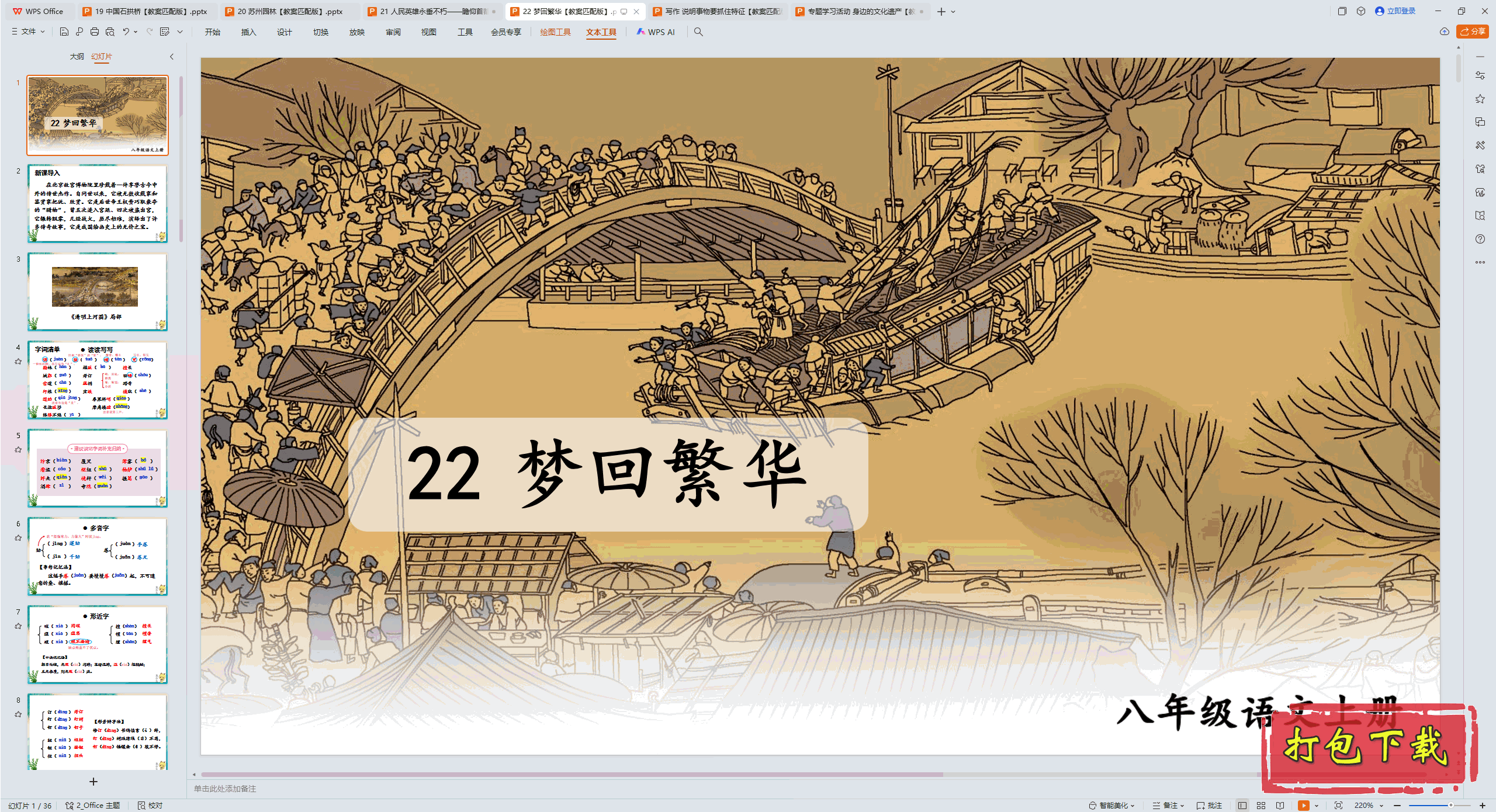Click the cube-shaped icon near login

pos(1361,11)
